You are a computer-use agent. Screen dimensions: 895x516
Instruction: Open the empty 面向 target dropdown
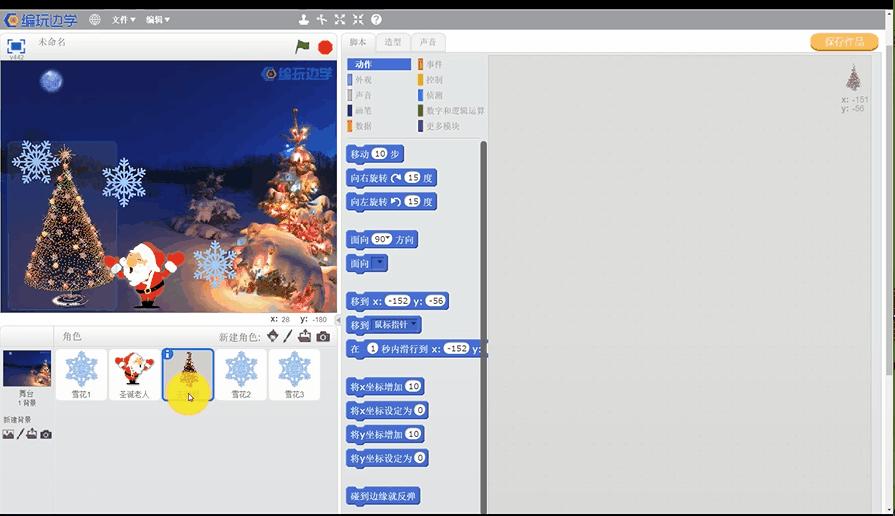point(379,263)
